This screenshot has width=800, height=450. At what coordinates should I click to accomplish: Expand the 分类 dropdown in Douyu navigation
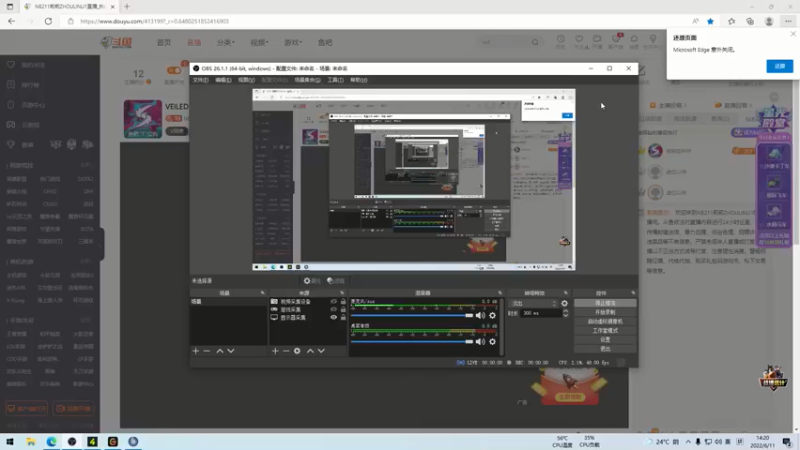click(x=226, y=42)
